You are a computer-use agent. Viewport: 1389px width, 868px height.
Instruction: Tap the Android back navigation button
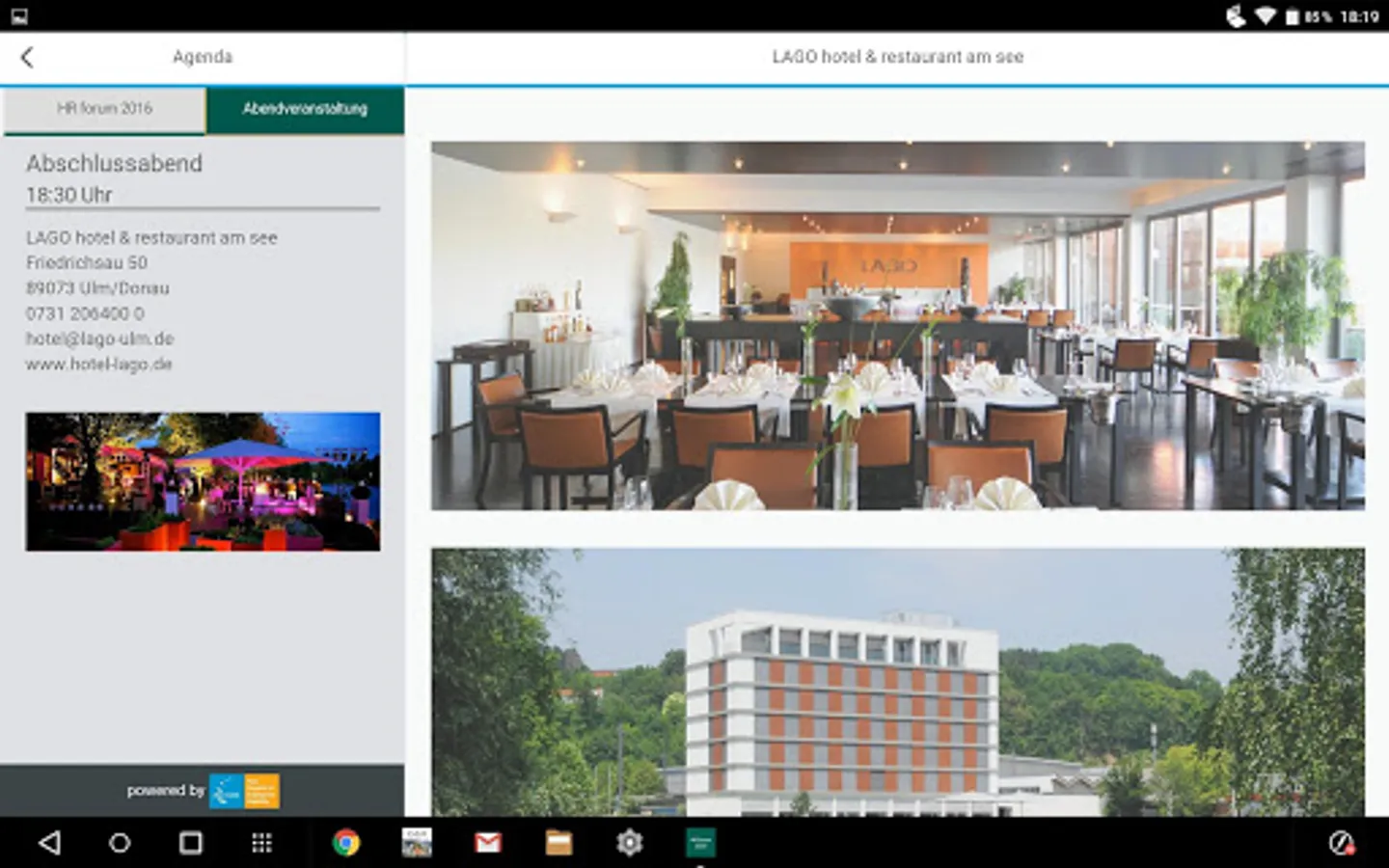pos(49,843)
